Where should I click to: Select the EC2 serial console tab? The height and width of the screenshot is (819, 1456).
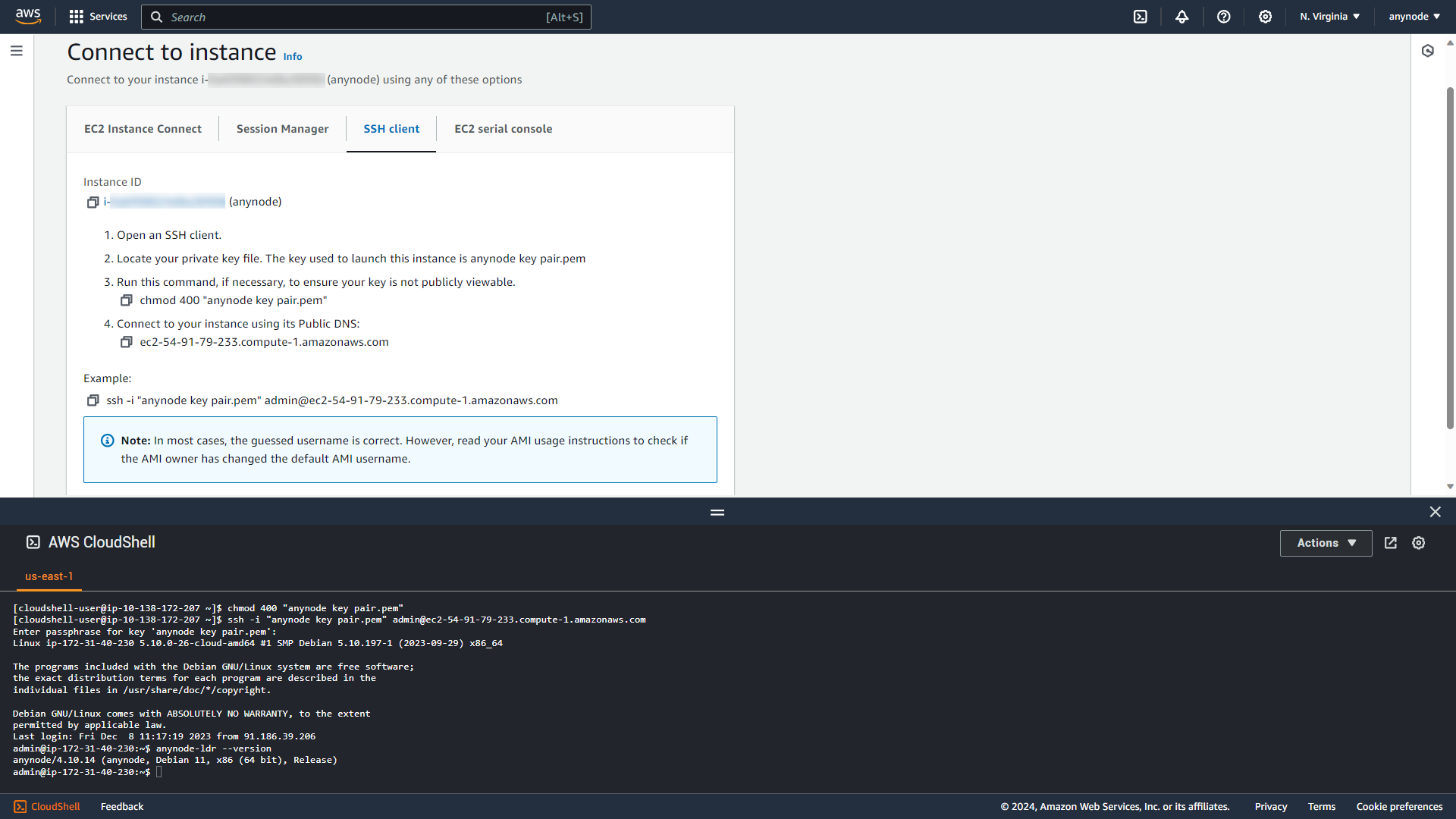tap(504, 129)
